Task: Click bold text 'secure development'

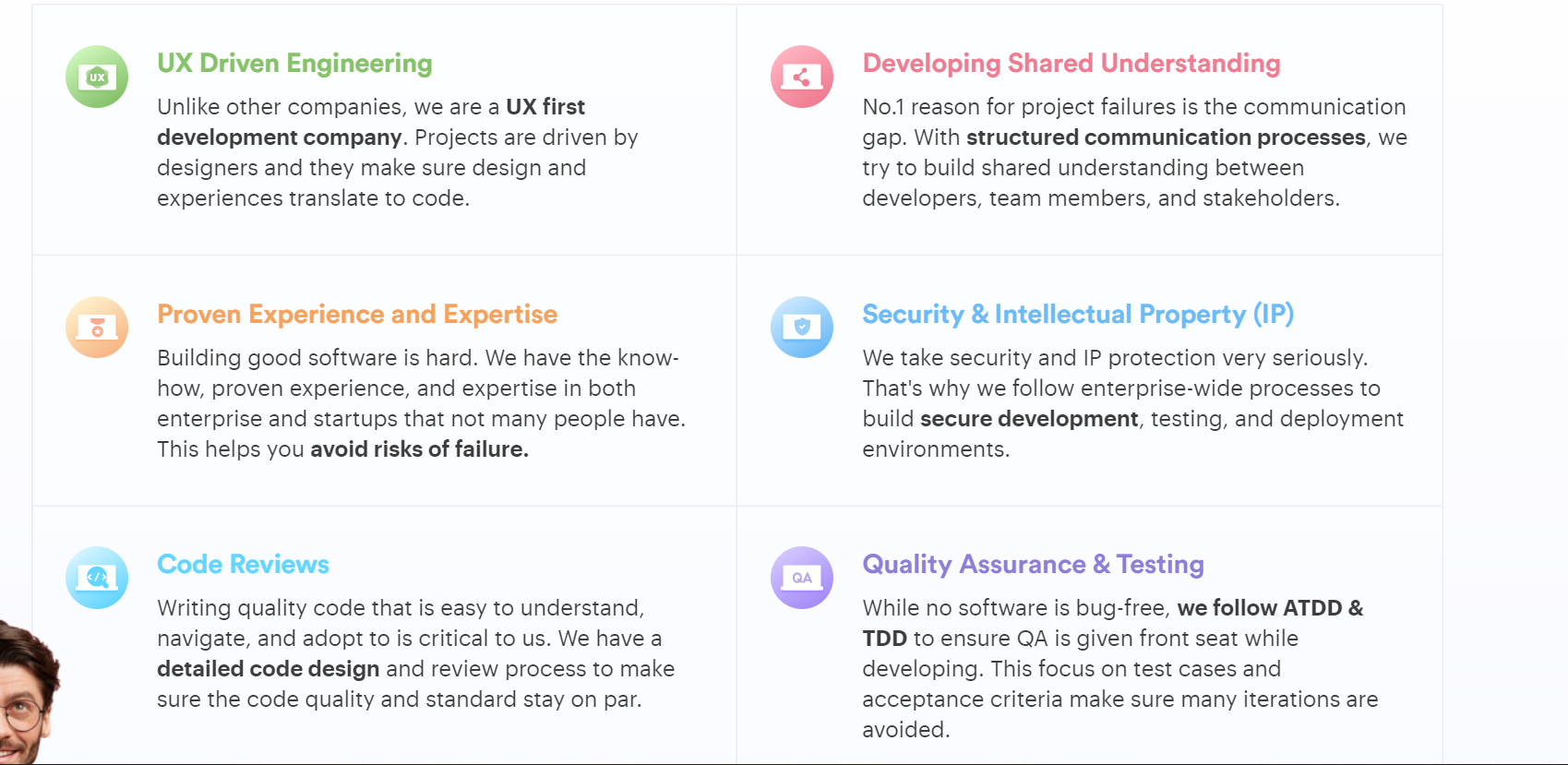Action: point(1029,419)
